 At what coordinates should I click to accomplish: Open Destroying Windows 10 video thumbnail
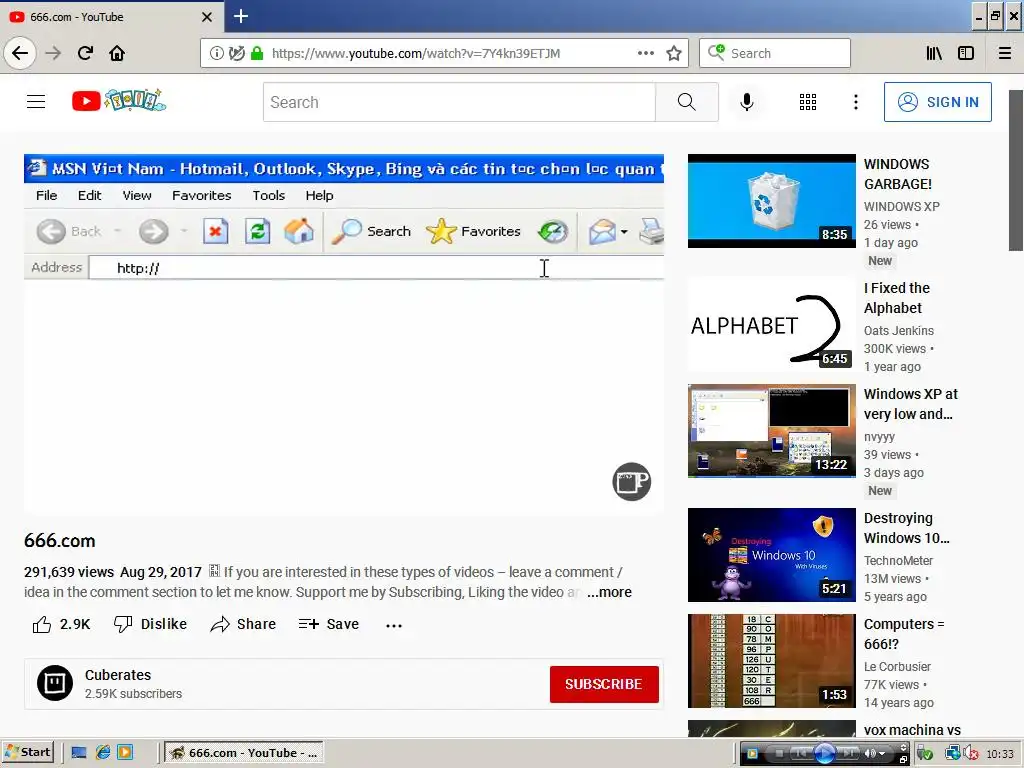click(771, 555)
